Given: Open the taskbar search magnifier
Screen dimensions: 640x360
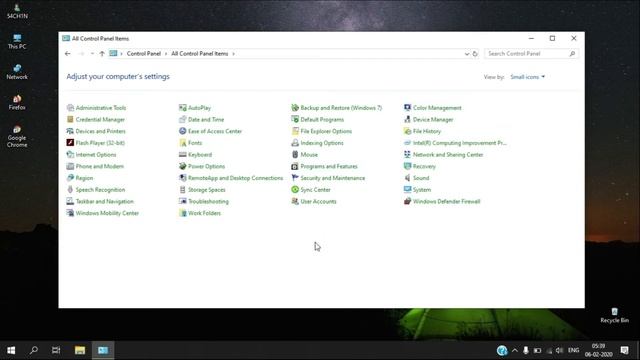Looking at the screenshot, I should click(33, 350).
